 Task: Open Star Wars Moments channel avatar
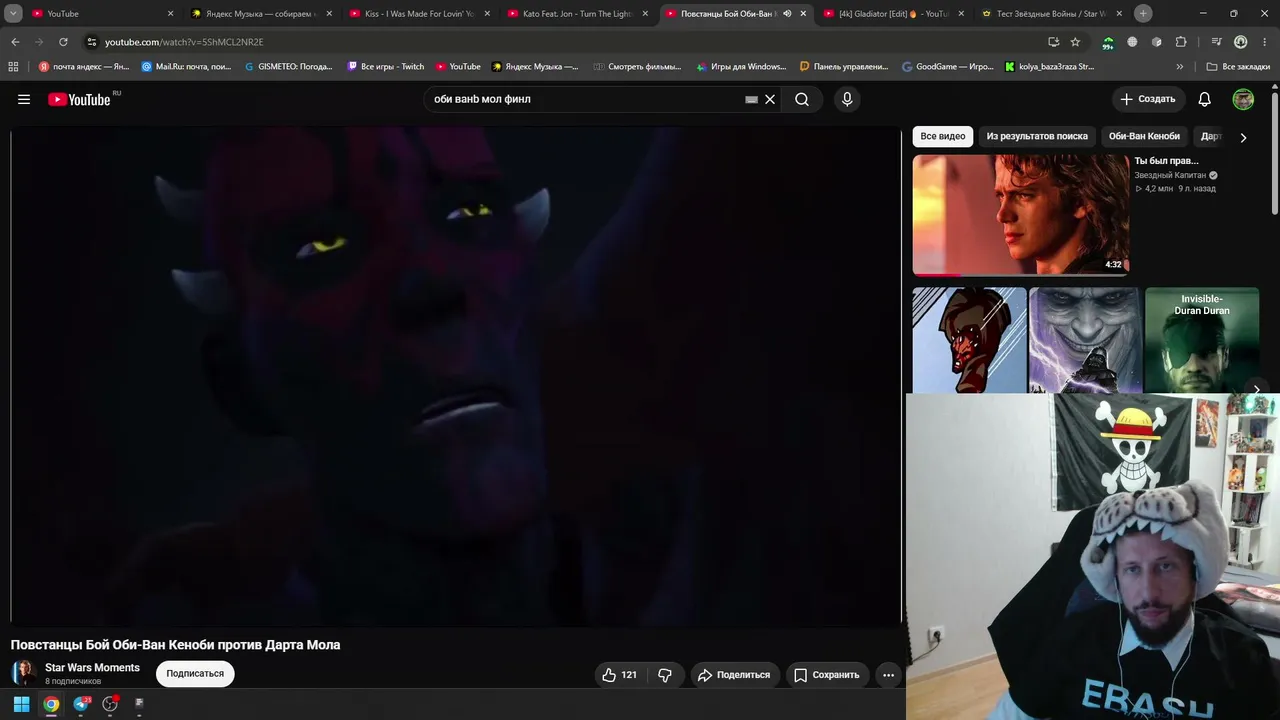(x=23, y=673)
